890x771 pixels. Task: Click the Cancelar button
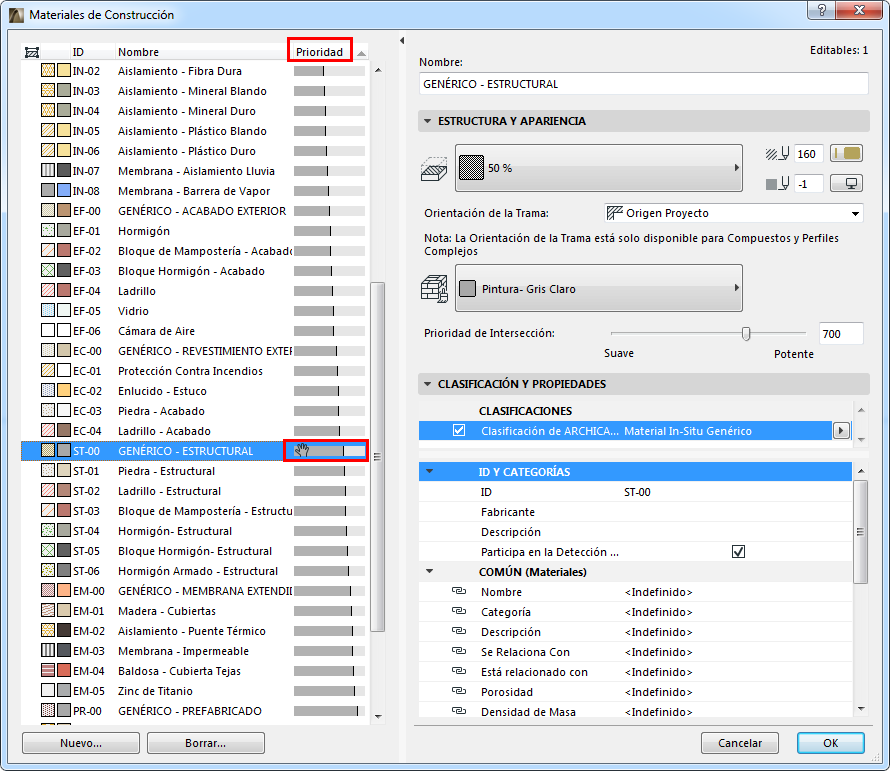point(740,743)
